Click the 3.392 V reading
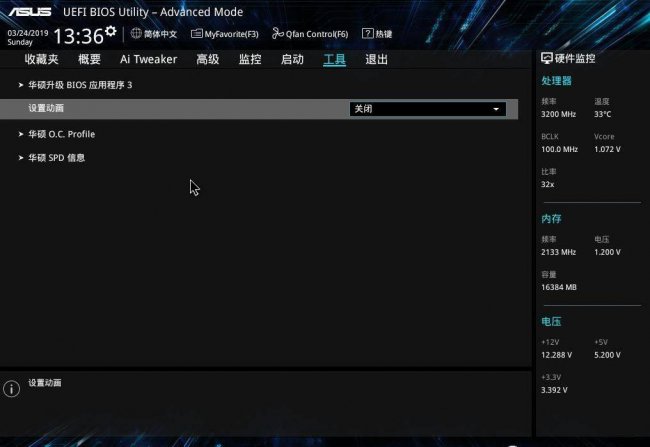The height and width of the screenshot is (447, 650). click(x=554, y=390)
